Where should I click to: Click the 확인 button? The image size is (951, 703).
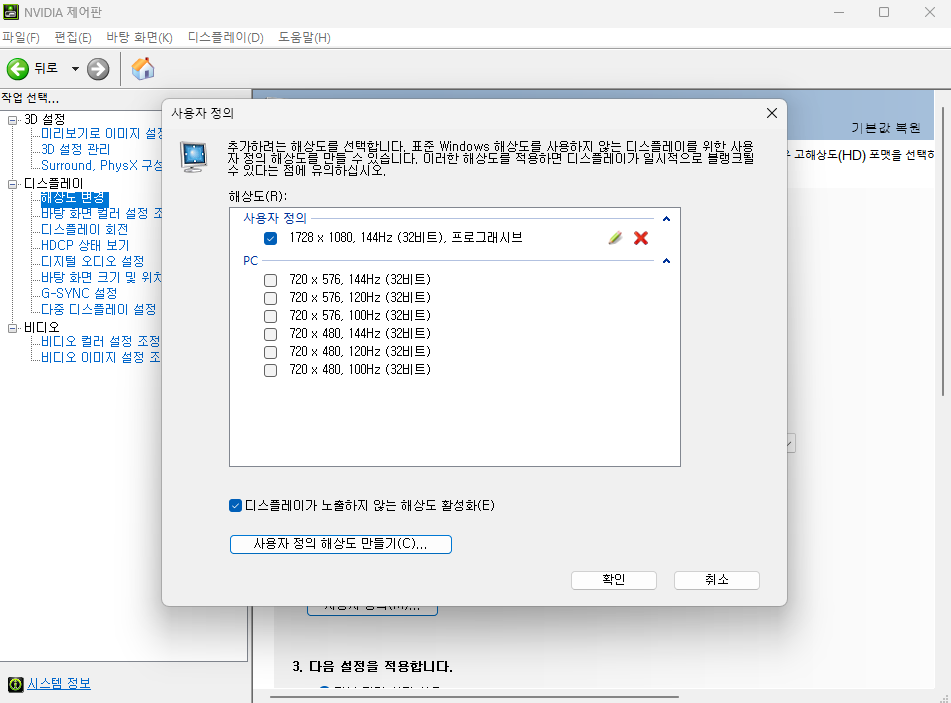(x=614, y=580)
